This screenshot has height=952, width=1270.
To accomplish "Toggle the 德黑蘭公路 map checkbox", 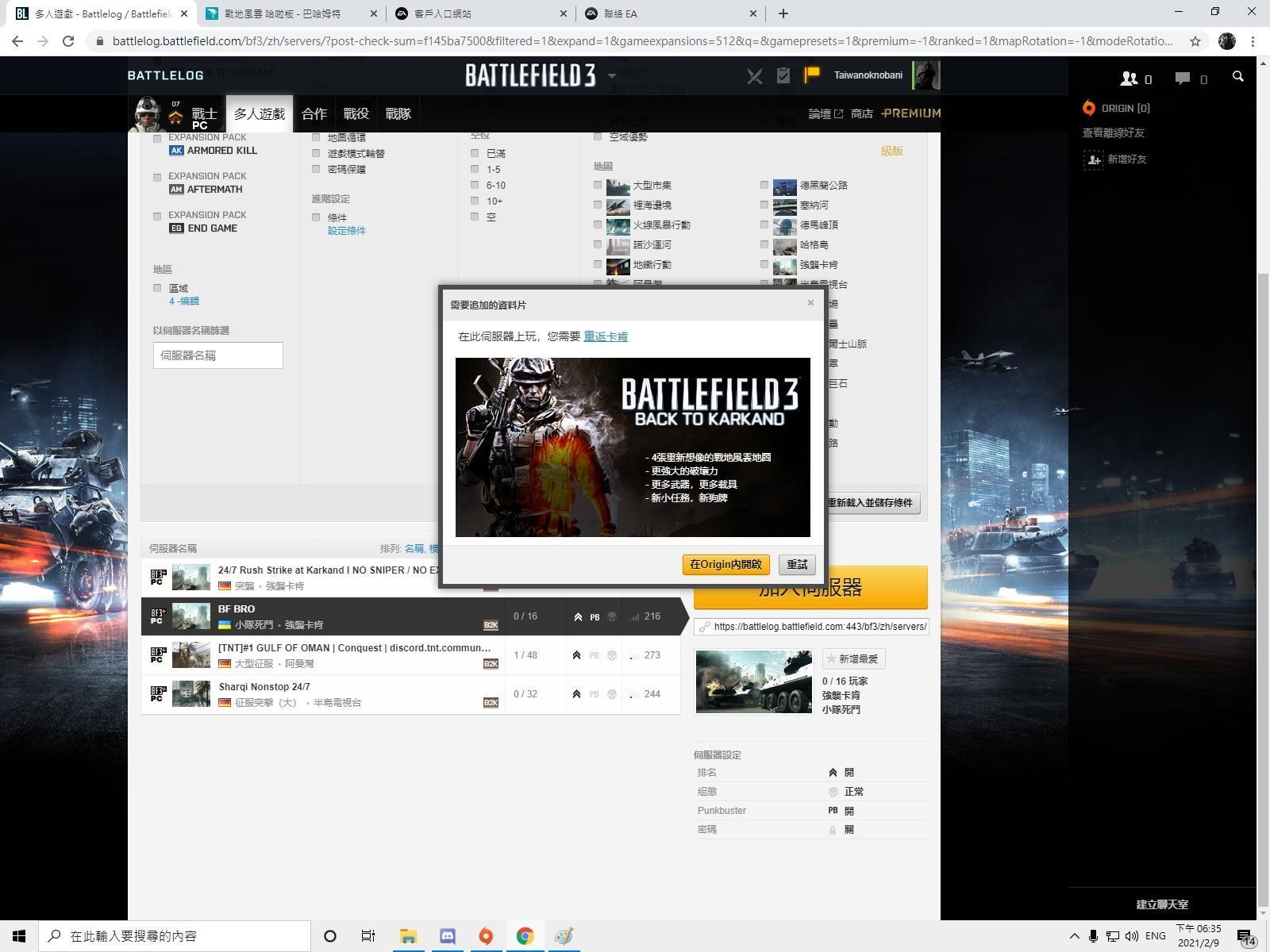I will [x=764, y=185].
